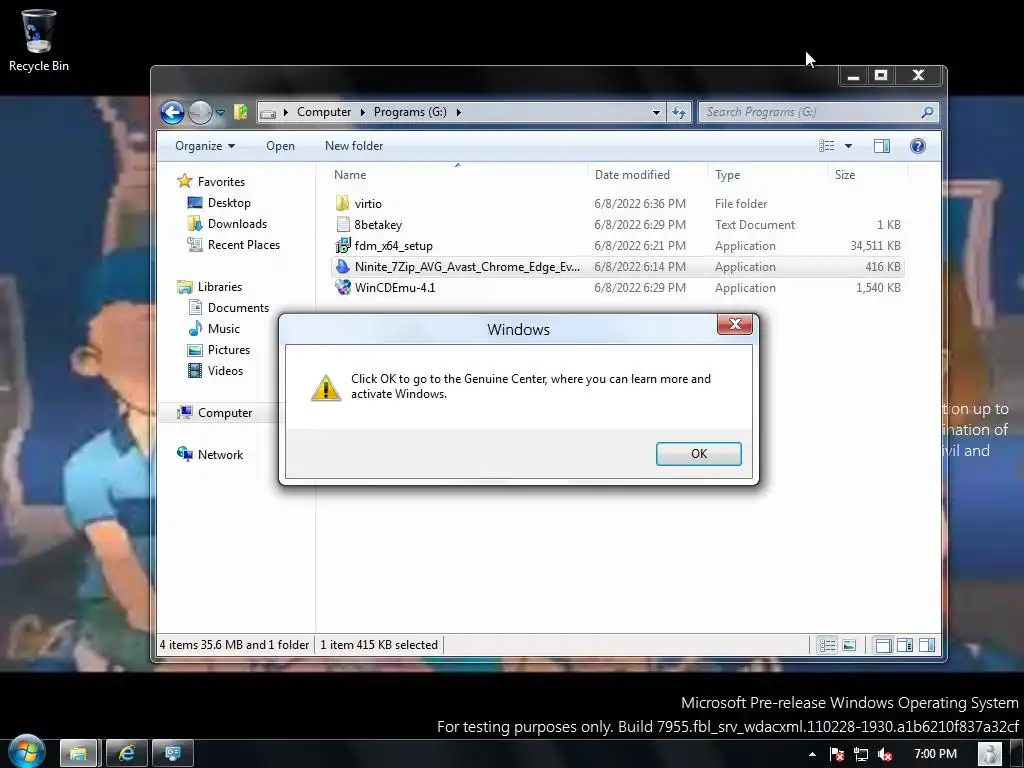
Task: Sort by Size column header
Action: [x=844, y=174]
